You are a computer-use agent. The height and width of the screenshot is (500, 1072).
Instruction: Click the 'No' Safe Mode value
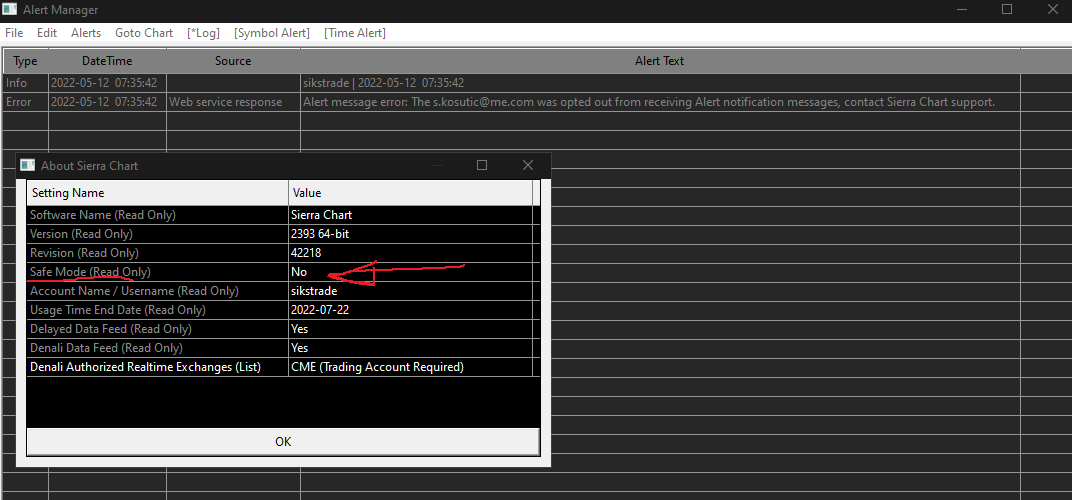tap(410, 272)
